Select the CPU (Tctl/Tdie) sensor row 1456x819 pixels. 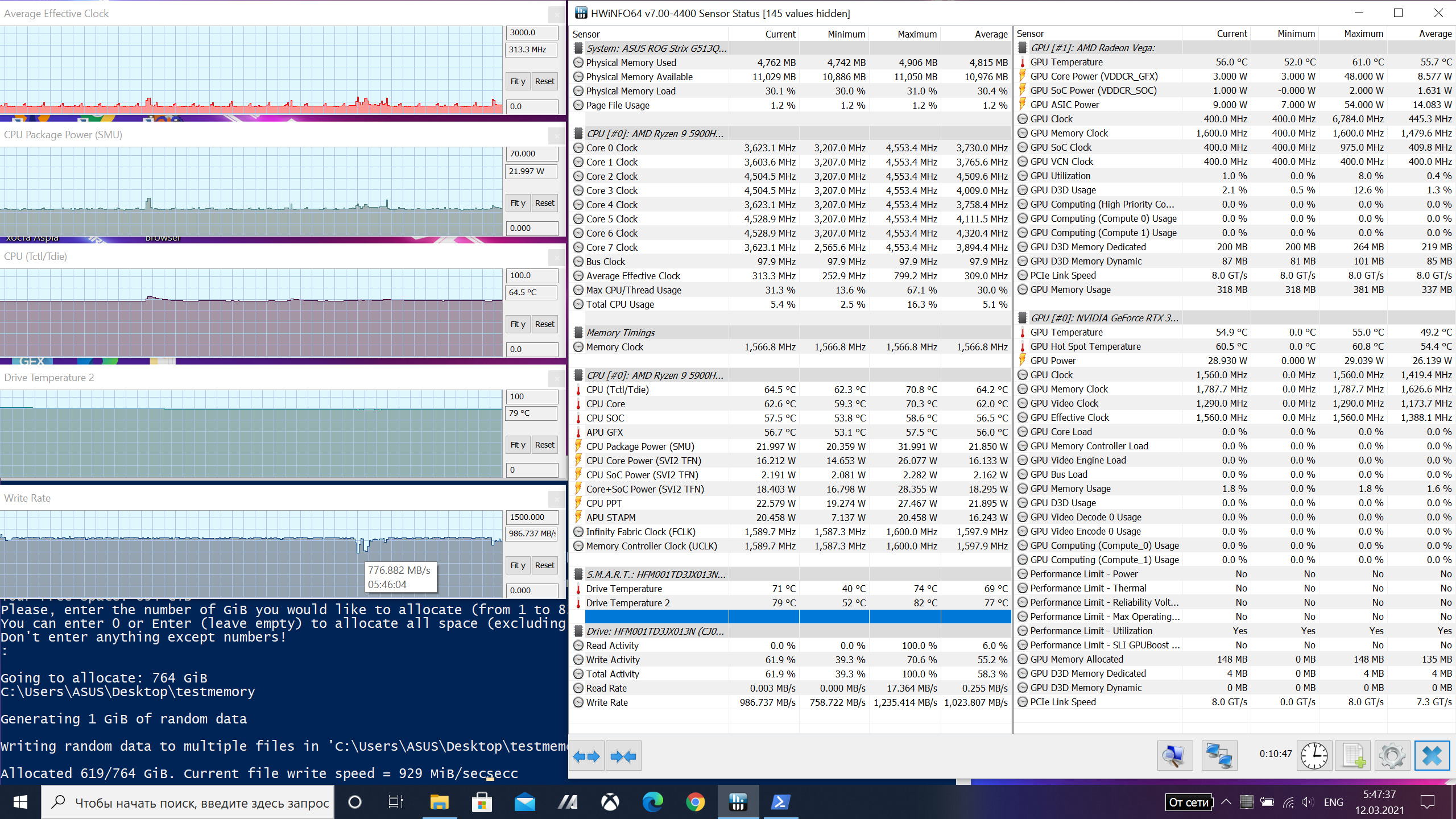pyautogui.click(x=791, y=390)
